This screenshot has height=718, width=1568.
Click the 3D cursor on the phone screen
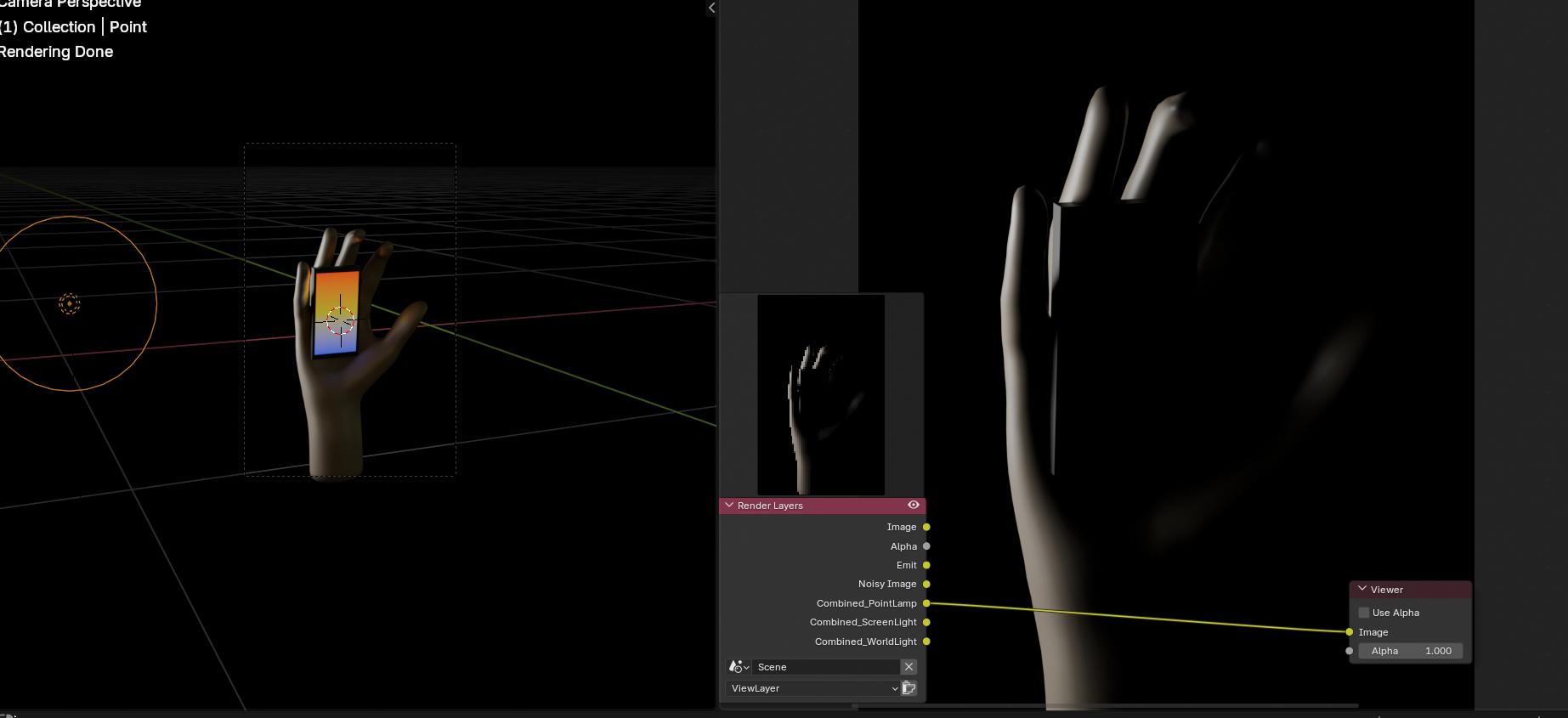pos(341,320)
